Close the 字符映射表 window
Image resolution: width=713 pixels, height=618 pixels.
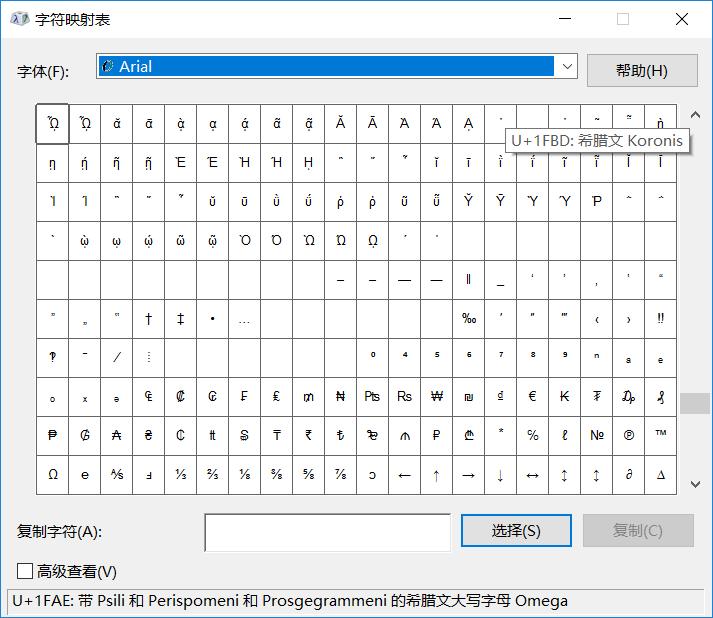682,19
